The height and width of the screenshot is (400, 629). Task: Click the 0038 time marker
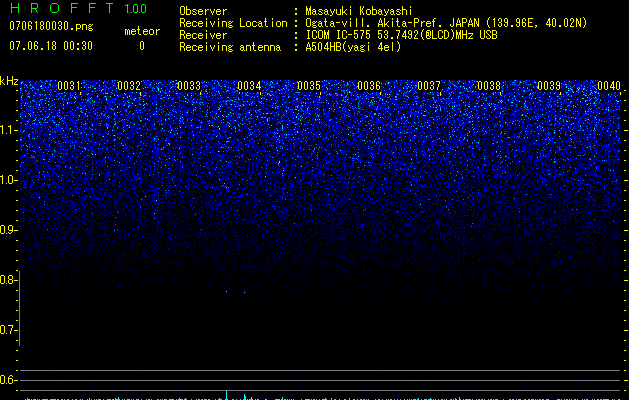click(x=489, y=86)
